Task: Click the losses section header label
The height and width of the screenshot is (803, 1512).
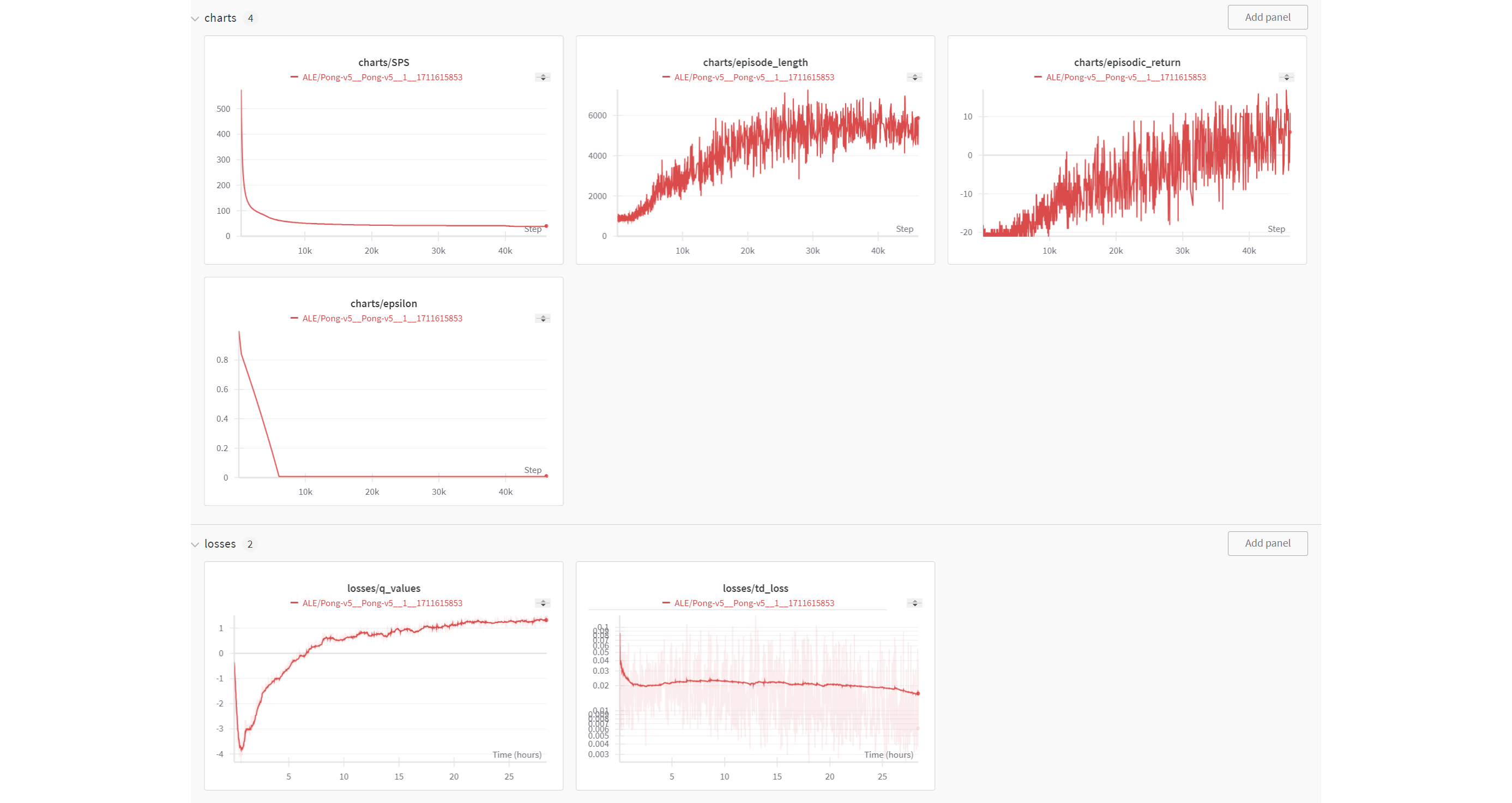Action: coord(220,544)
